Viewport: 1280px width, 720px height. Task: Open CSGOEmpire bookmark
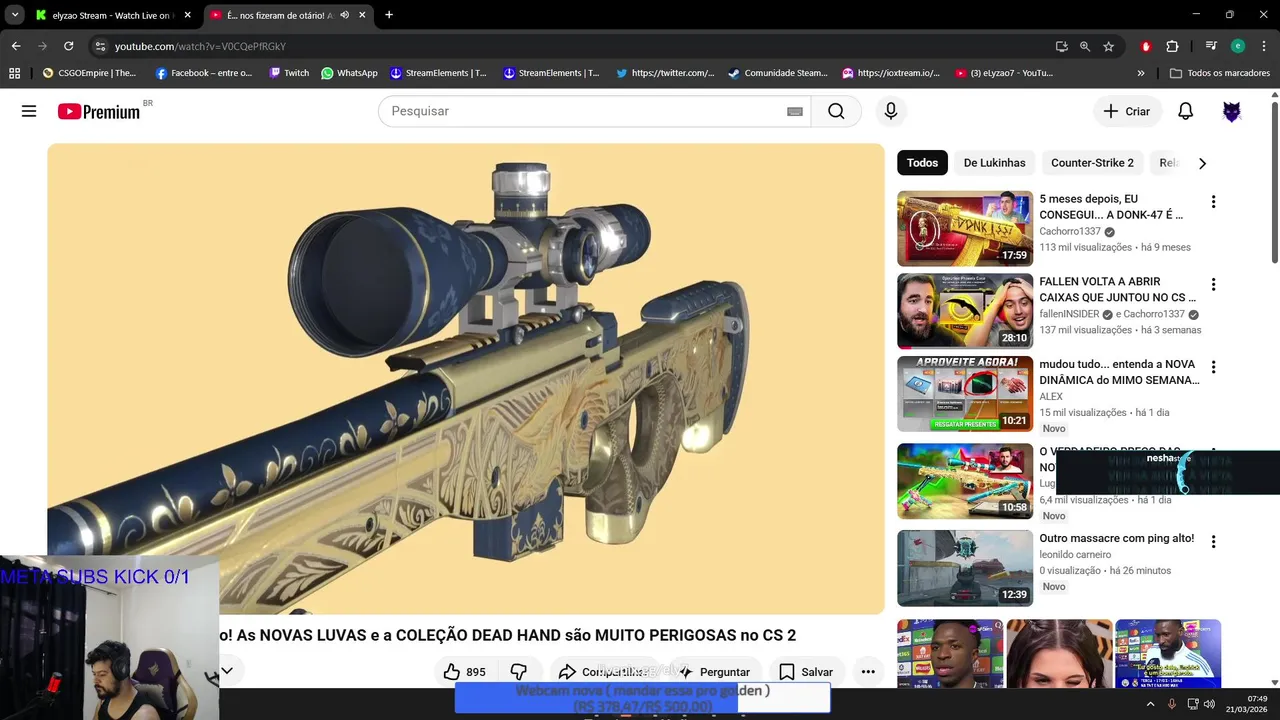tap(89, 73)
